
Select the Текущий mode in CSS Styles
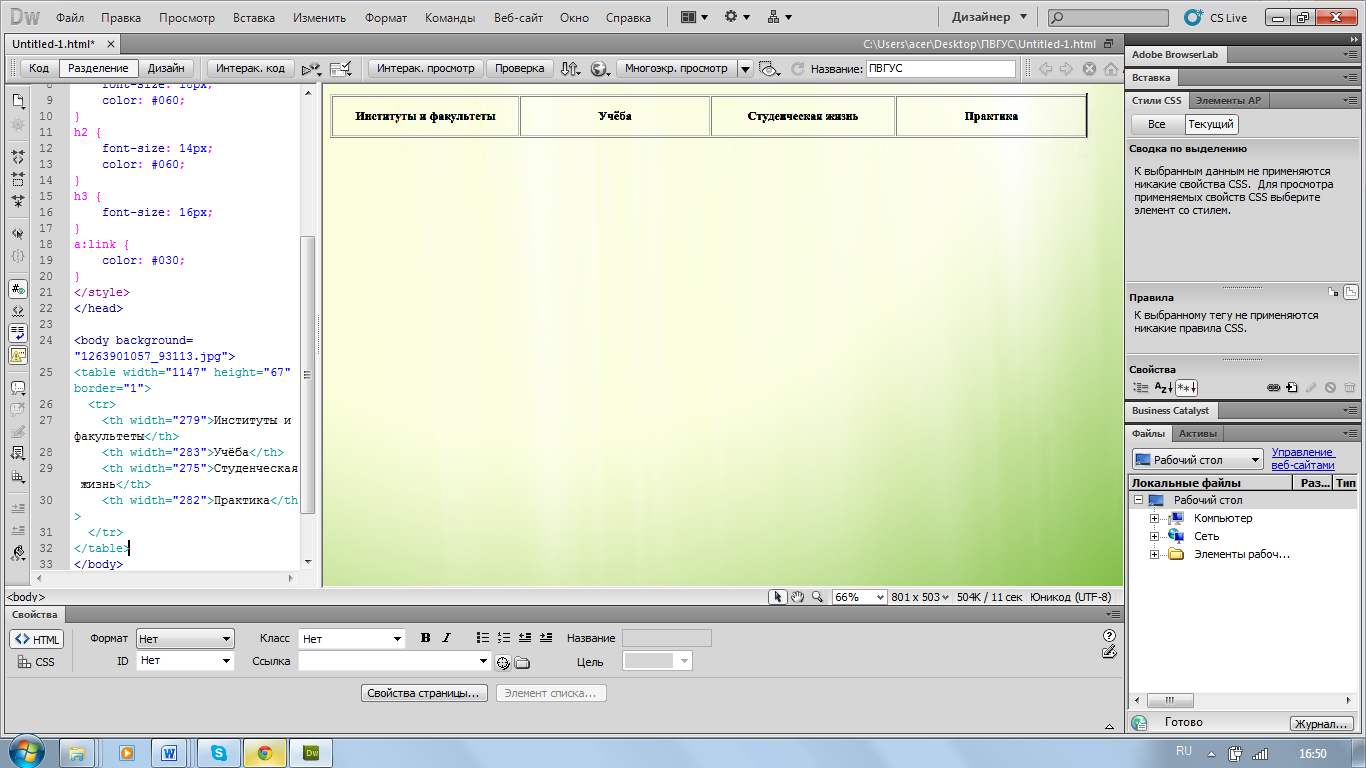pyautogui.click(x=1211, y=124)
